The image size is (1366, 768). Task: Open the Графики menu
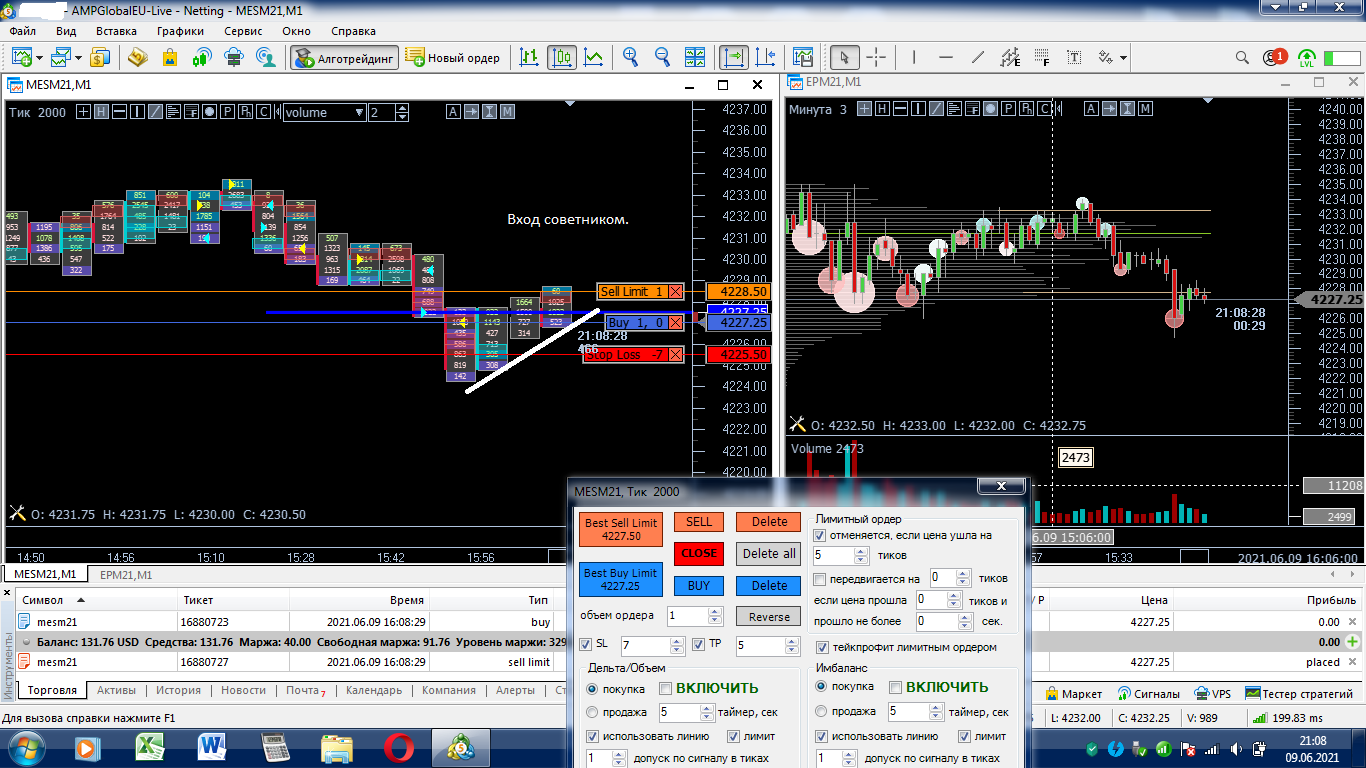coord(180,31)
